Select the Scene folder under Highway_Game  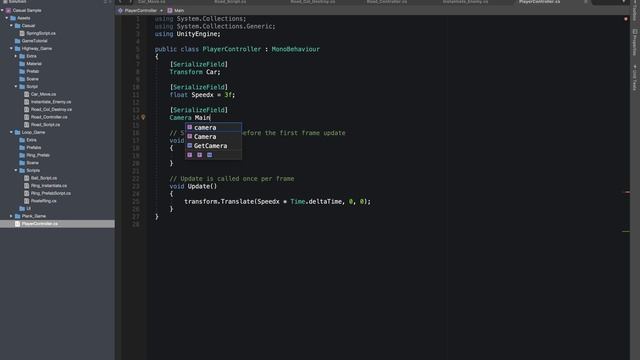[x=32, y=79]
